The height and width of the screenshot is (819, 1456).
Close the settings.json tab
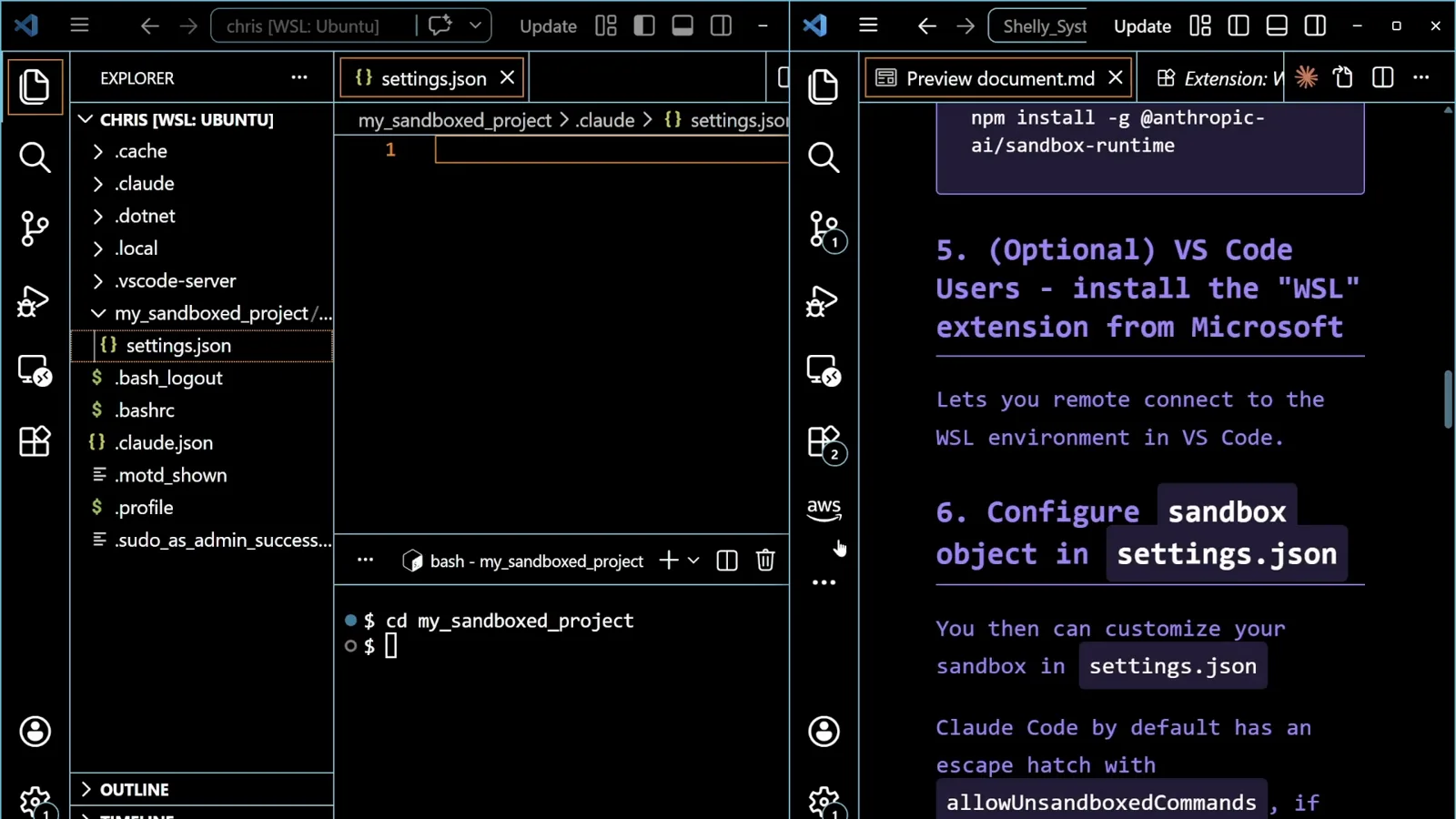tap(507, 78)
